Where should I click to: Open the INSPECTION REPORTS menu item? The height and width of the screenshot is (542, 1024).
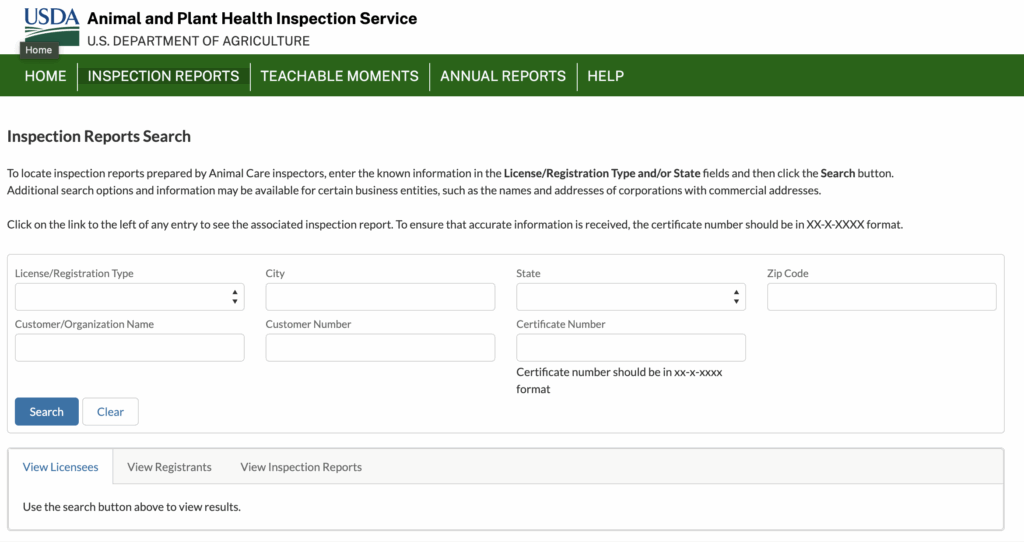click(x=163, y=76)
